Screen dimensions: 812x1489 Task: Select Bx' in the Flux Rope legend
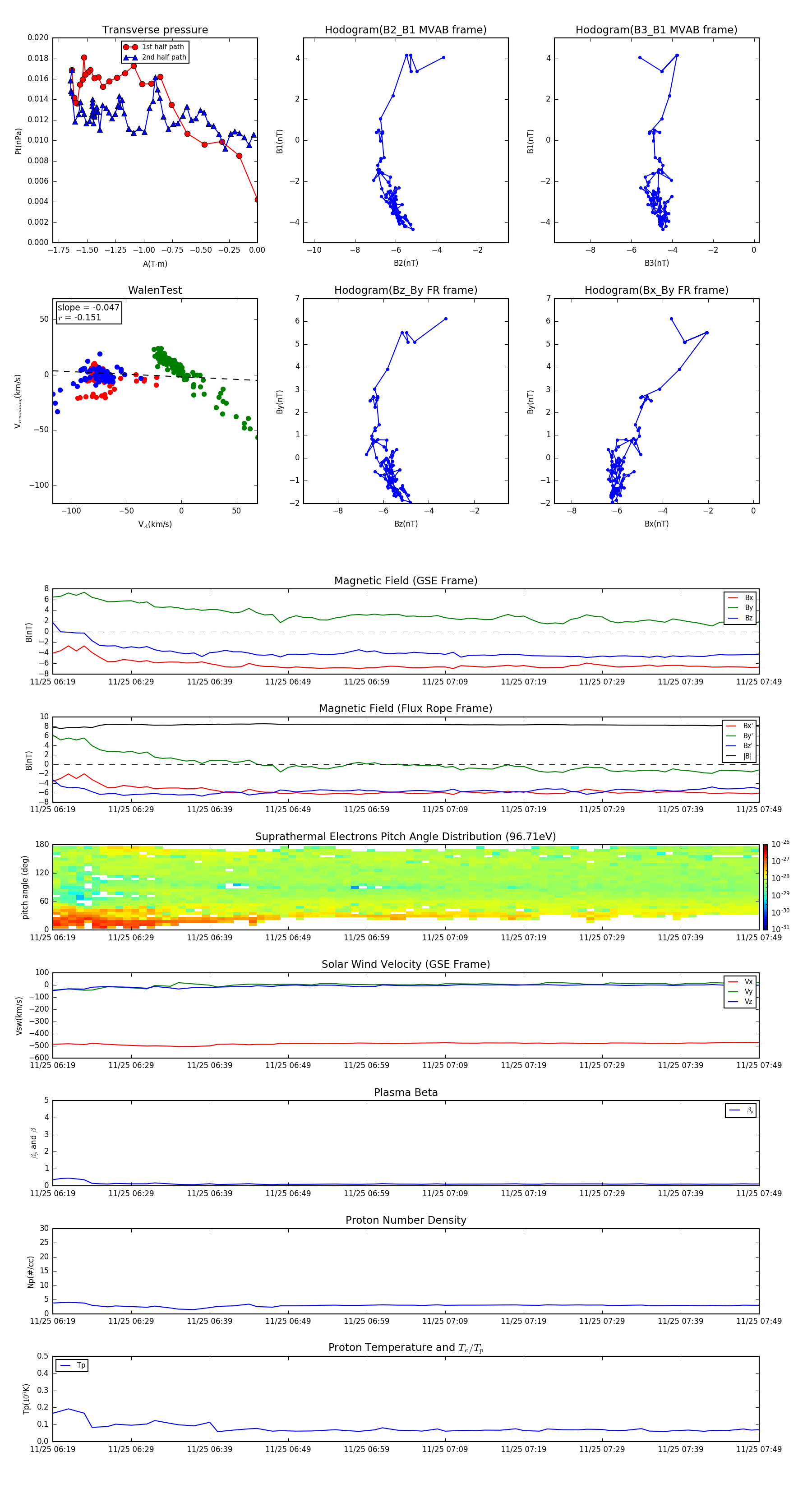click(740, 726)
